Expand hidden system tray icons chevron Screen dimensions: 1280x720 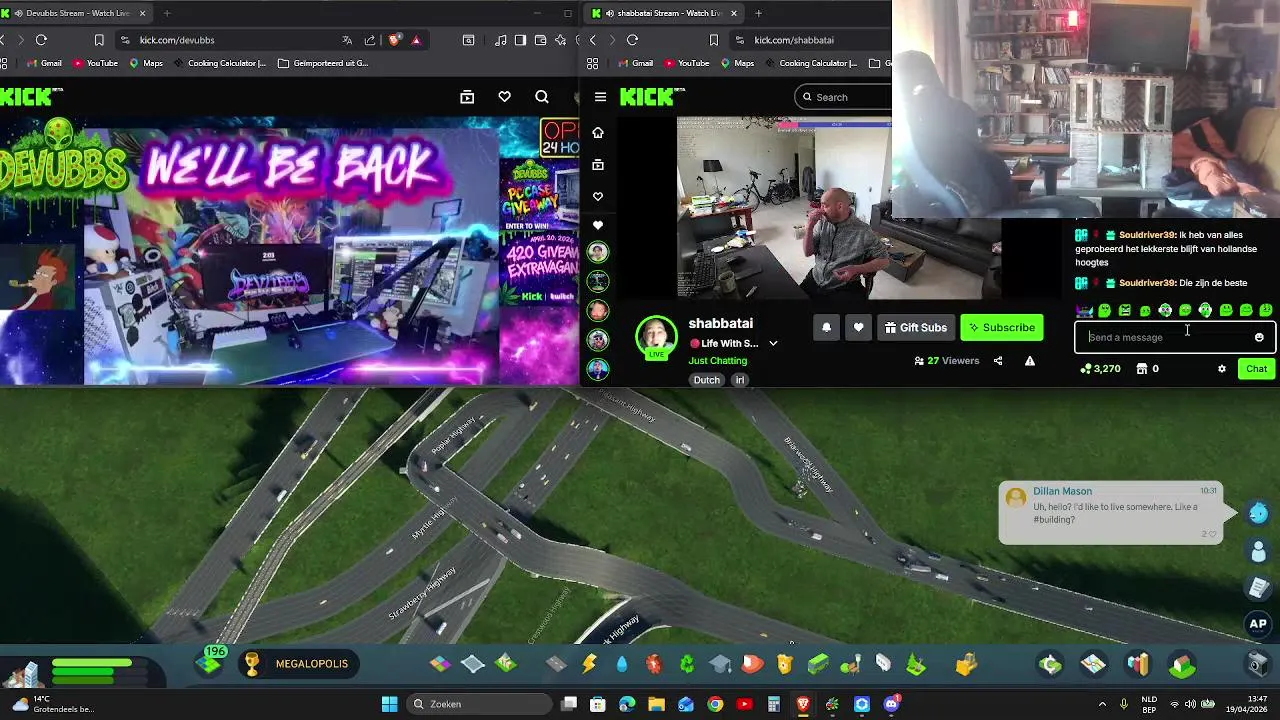pos(1102,704)
